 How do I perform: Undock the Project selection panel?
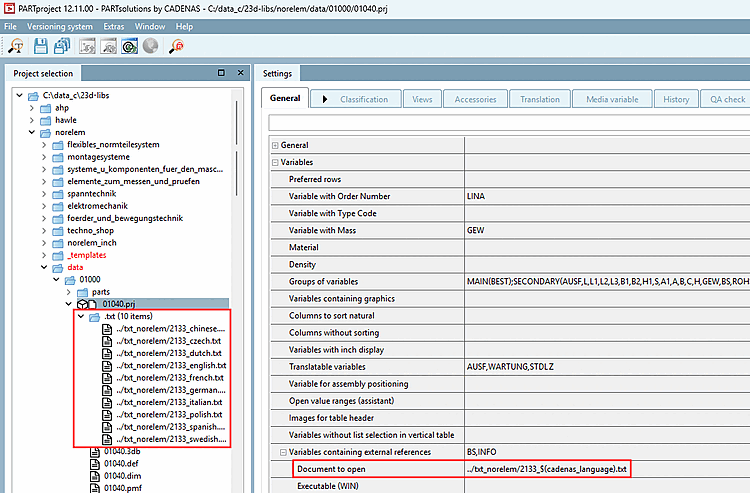coord(221,73)
